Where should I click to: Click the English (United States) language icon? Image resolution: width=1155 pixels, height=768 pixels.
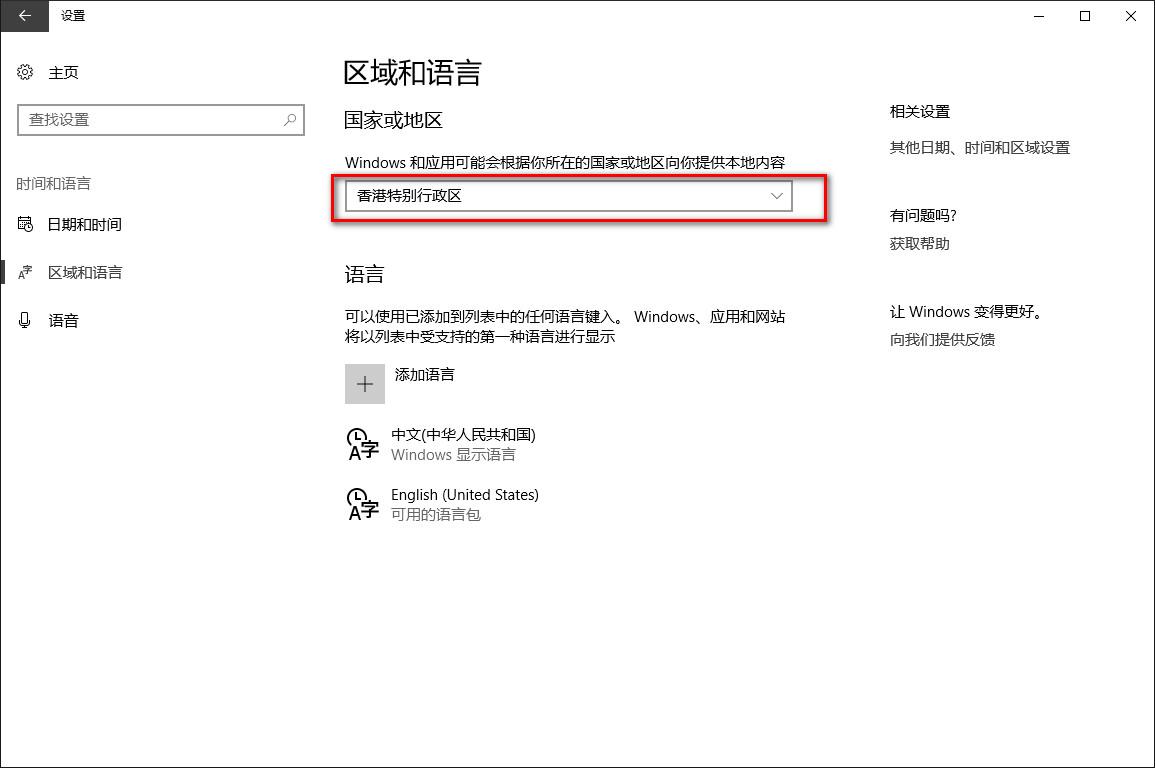362,504
